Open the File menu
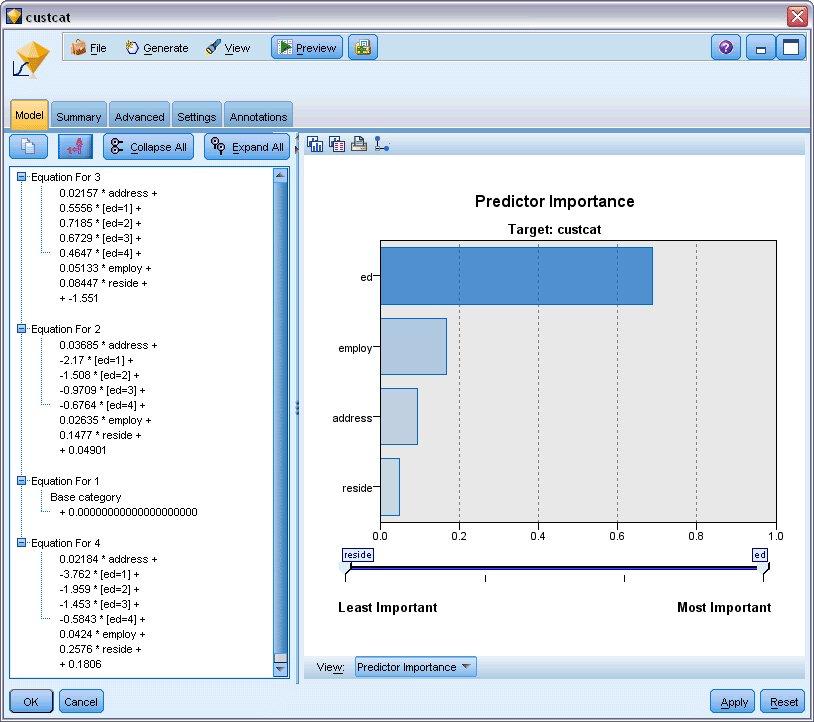 [x=88, y=48]
